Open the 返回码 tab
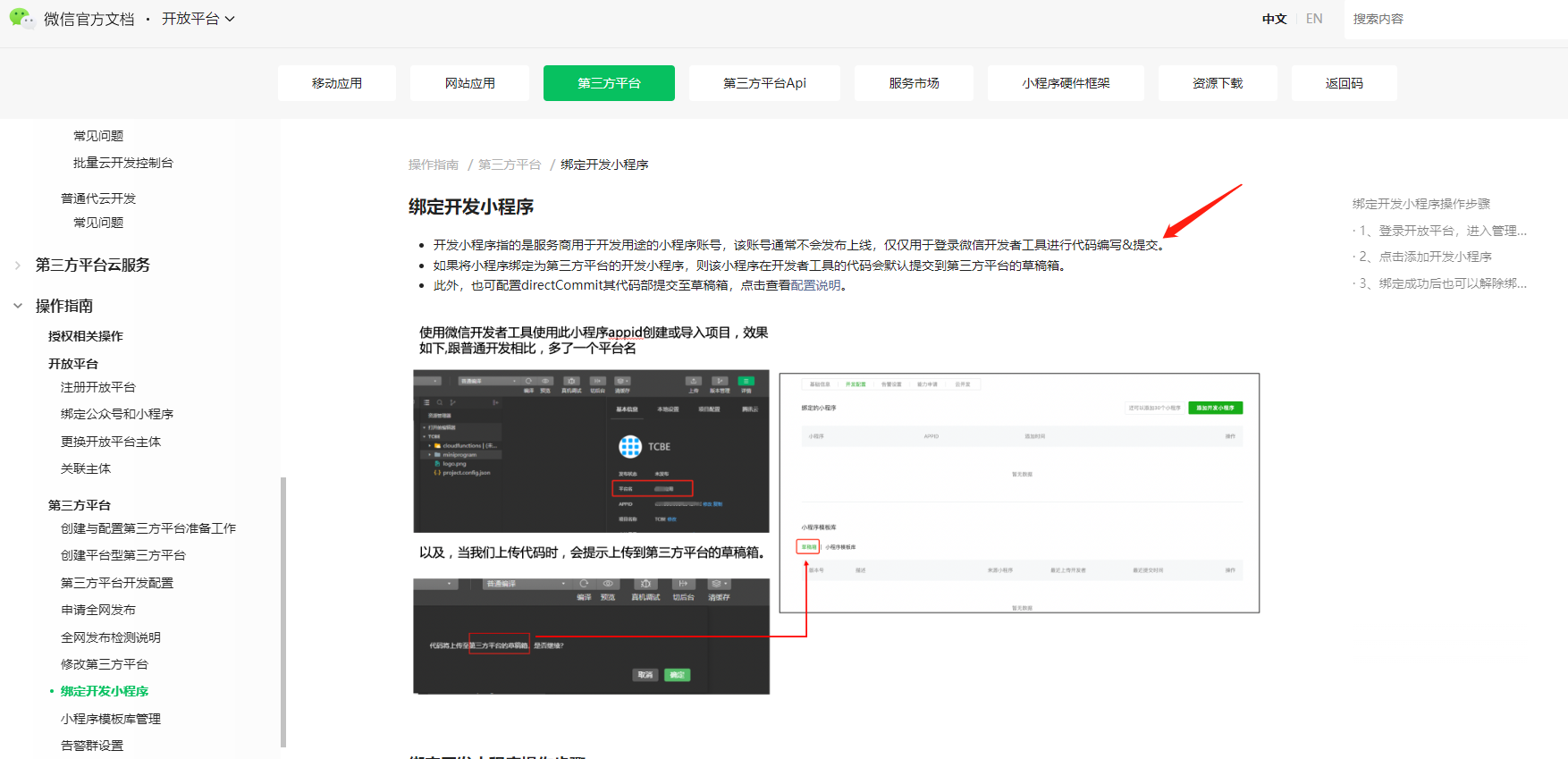The height and width of the screenshot is (759, 1568). tap(1345, 83)
